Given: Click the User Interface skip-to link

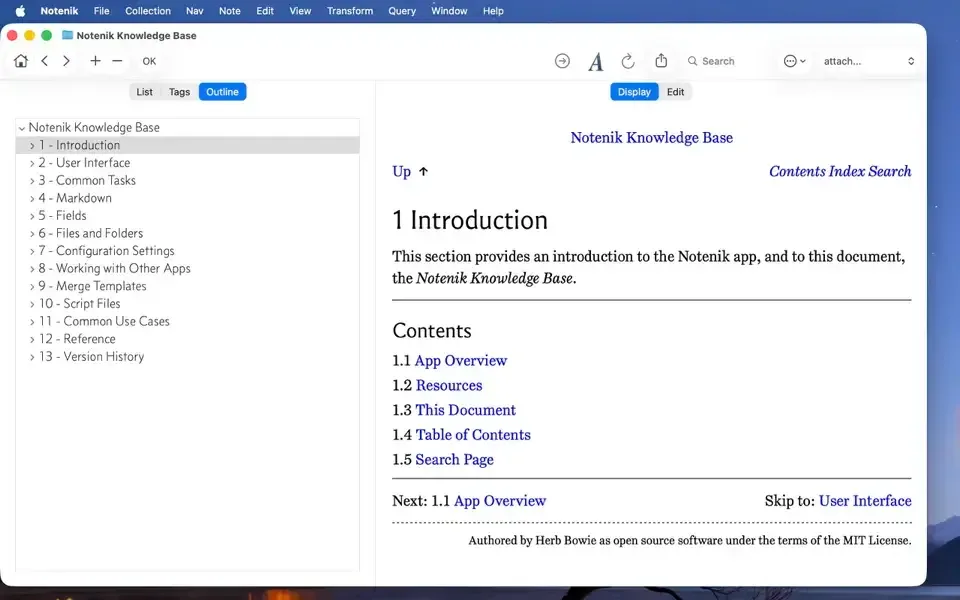Looking at the screenshot, I should pos(864,501).
